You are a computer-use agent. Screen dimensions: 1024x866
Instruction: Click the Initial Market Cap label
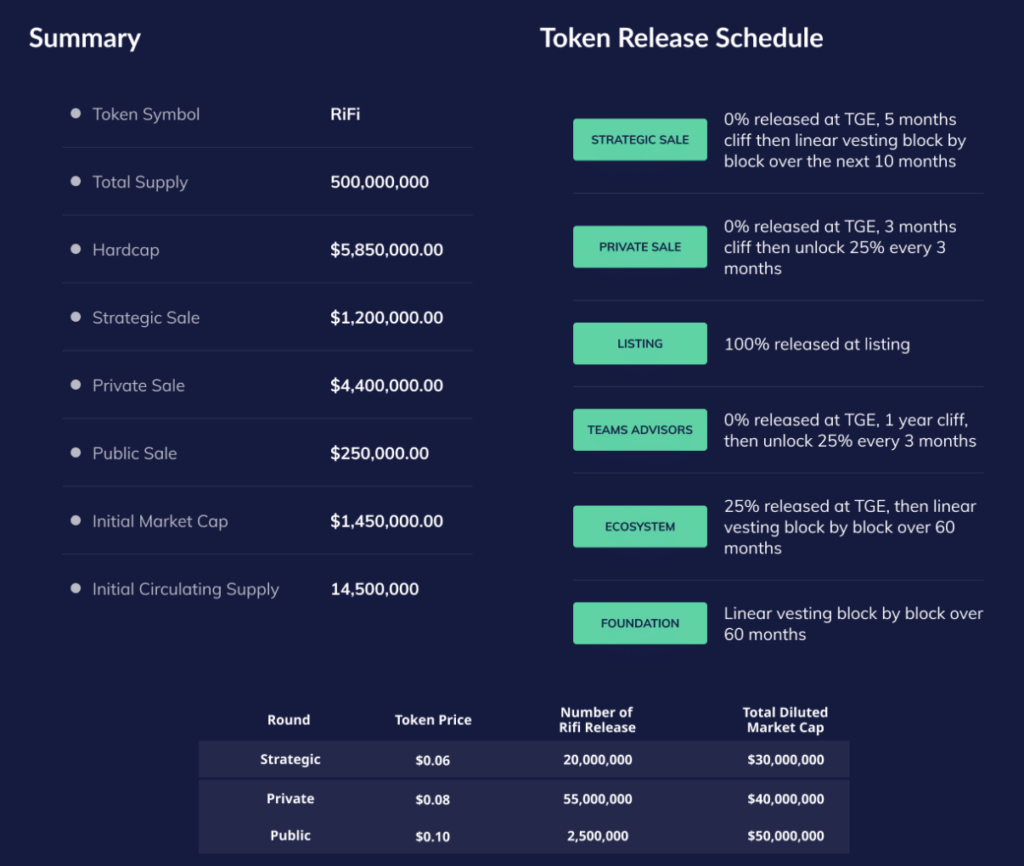(160, 522)
